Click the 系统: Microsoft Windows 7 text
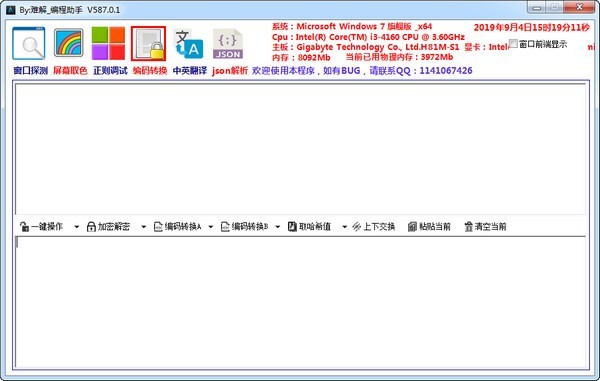600x381 pixels. pos(352,26)
